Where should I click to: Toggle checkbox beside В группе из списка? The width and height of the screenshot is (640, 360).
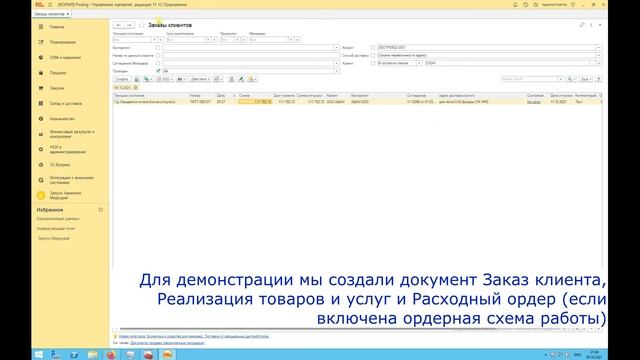coord(373,63)
